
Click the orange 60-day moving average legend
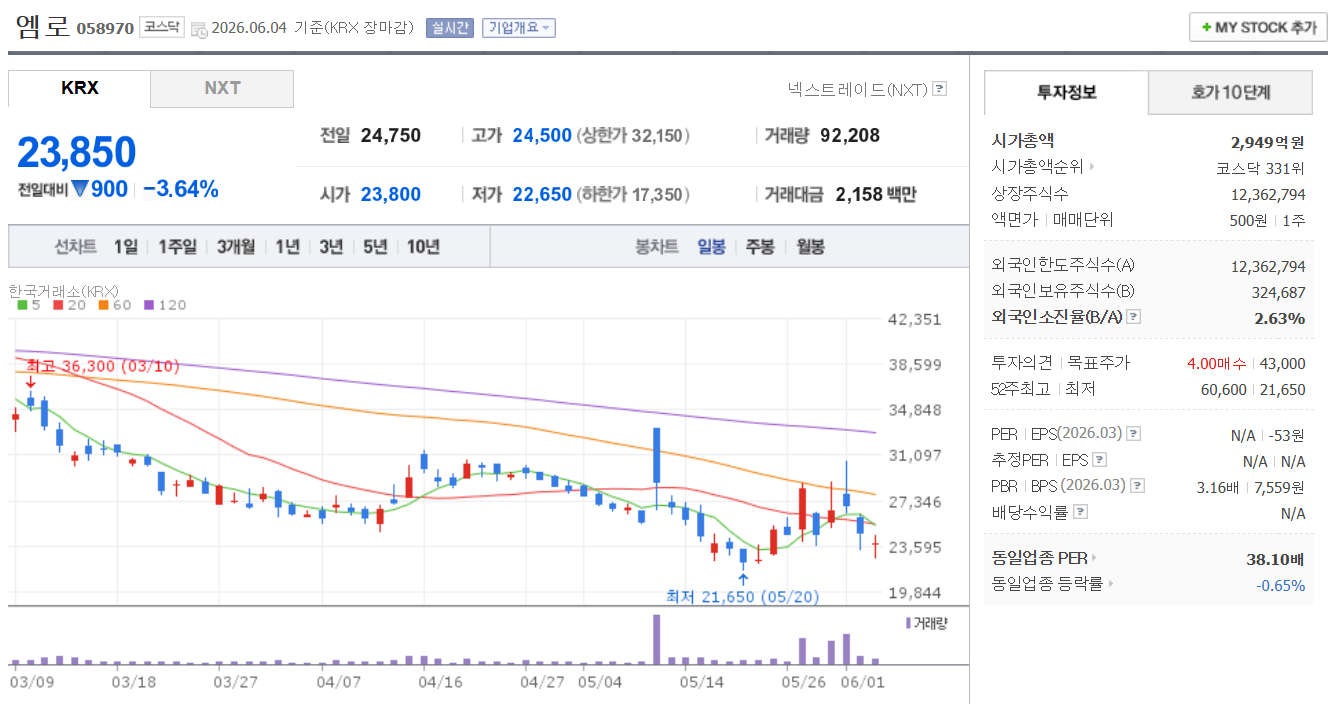pyautogui.click(x=115, y=305)
